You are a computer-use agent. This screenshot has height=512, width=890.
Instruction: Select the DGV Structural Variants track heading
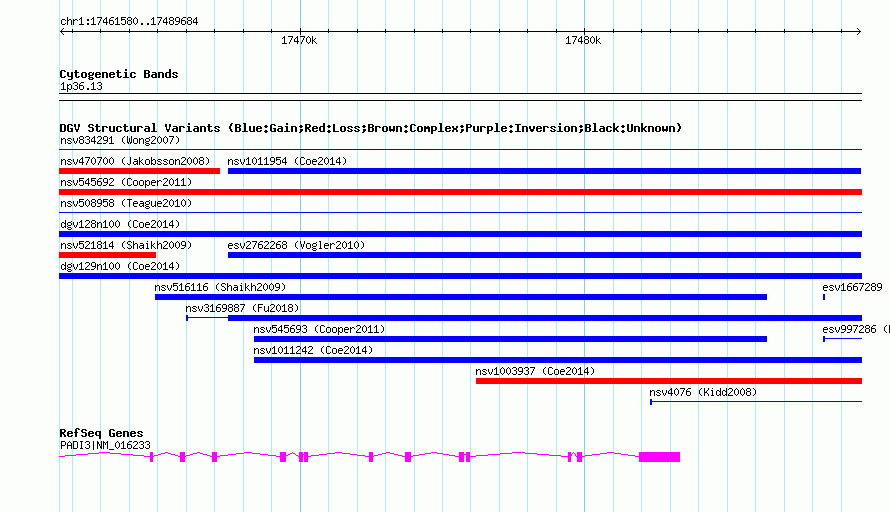pos(371,128)
